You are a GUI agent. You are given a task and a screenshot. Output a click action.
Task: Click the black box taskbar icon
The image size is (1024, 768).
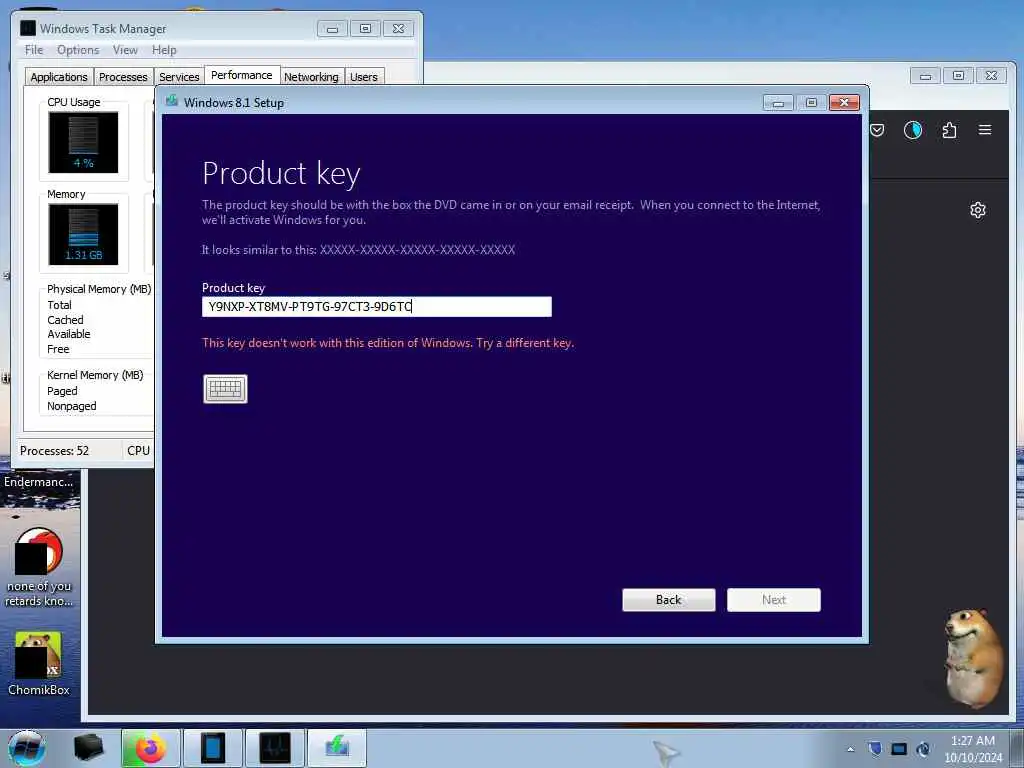89,748
